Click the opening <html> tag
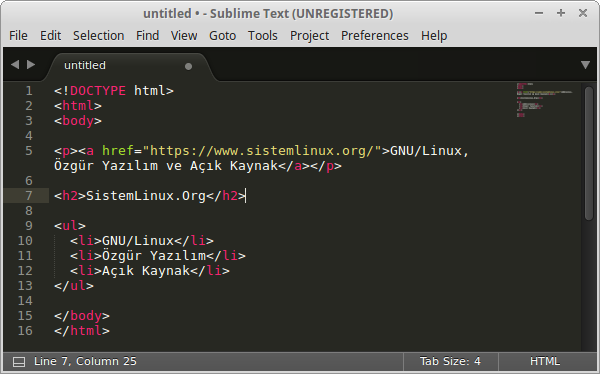This screenshot has height=374, width=600. (x=78, y=106)
